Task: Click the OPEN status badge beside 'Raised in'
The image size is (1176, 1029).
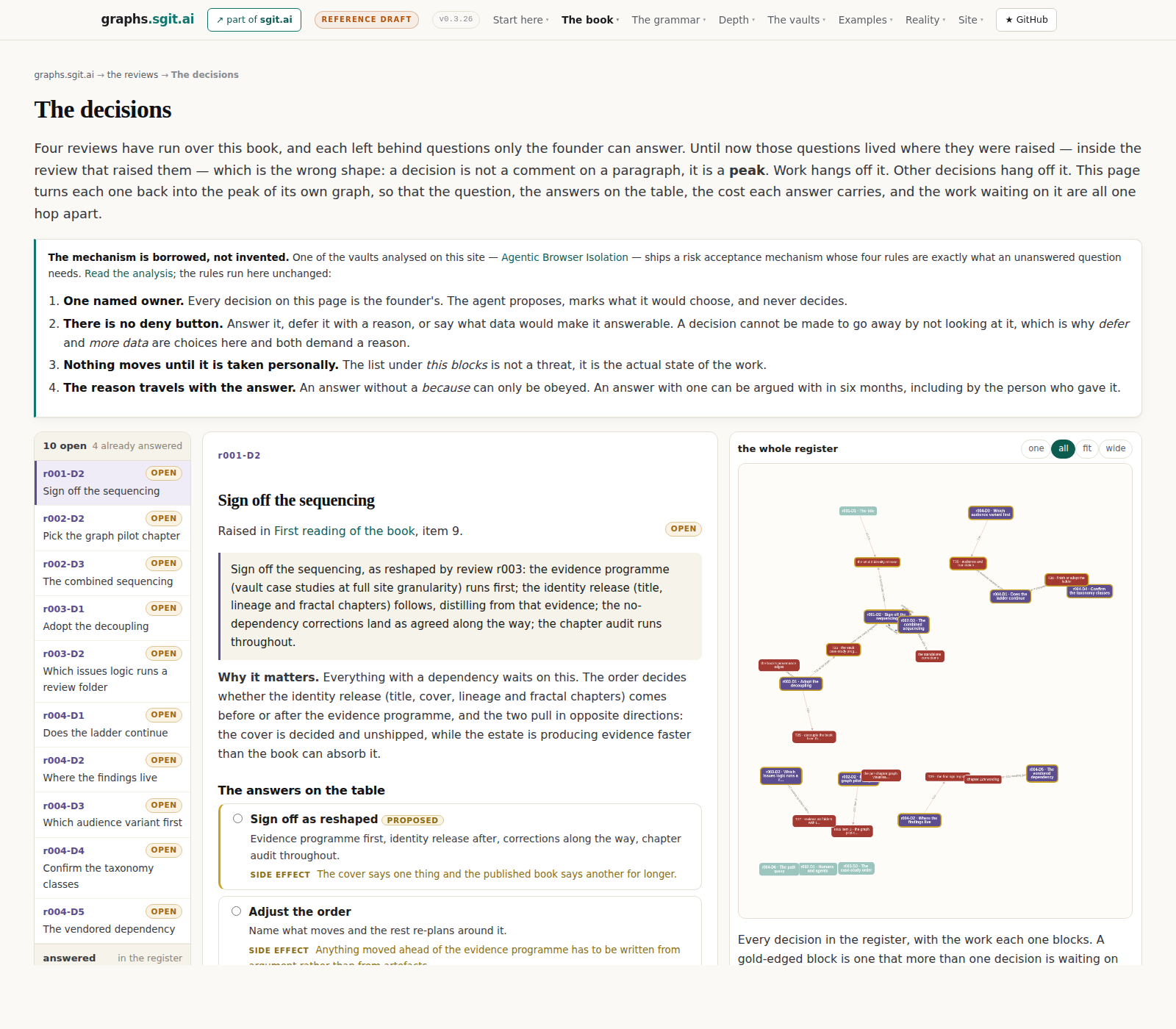Action: 684,528
